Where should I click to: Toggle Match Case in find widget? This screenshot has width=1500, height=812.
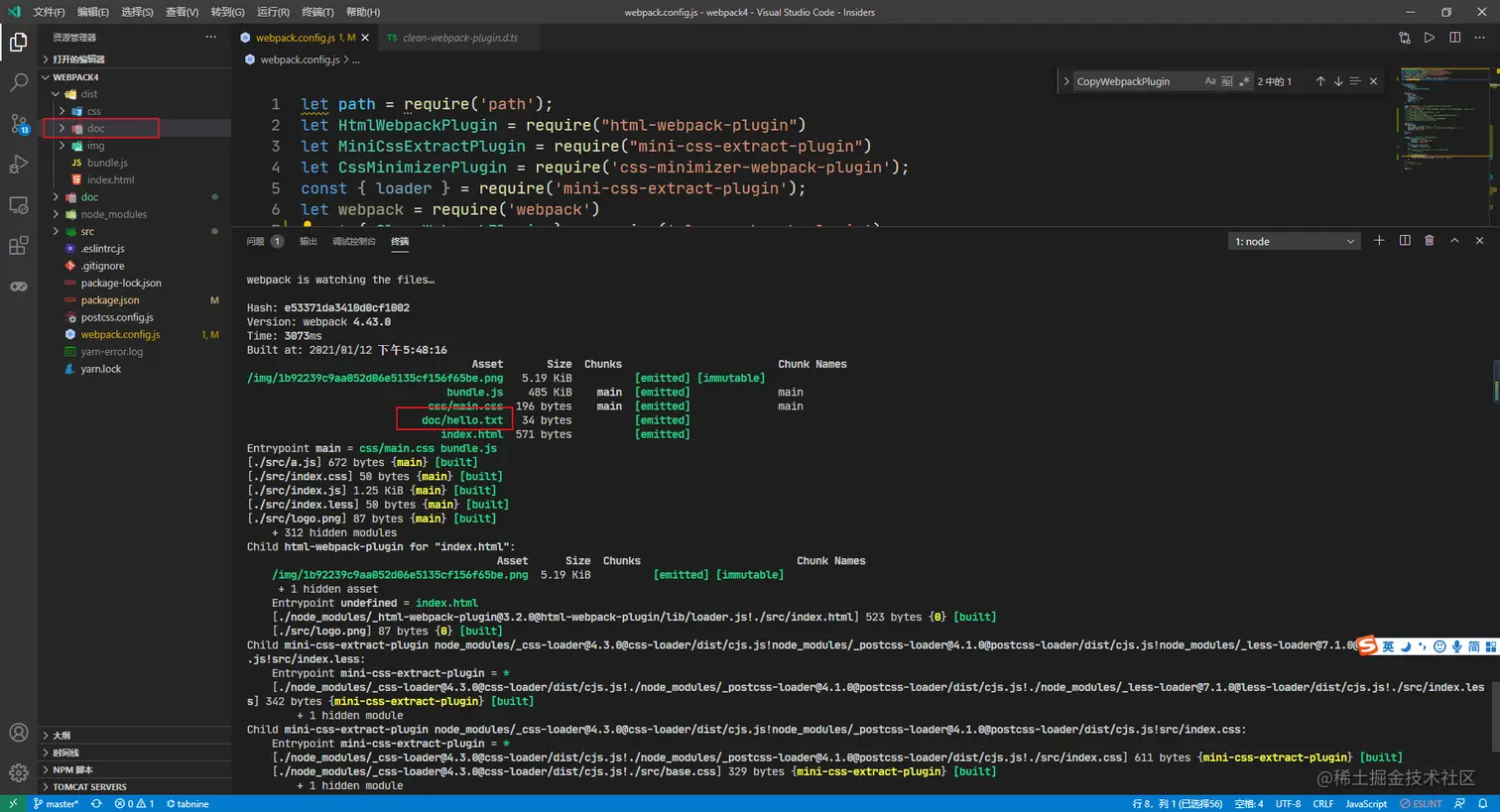1210,81
